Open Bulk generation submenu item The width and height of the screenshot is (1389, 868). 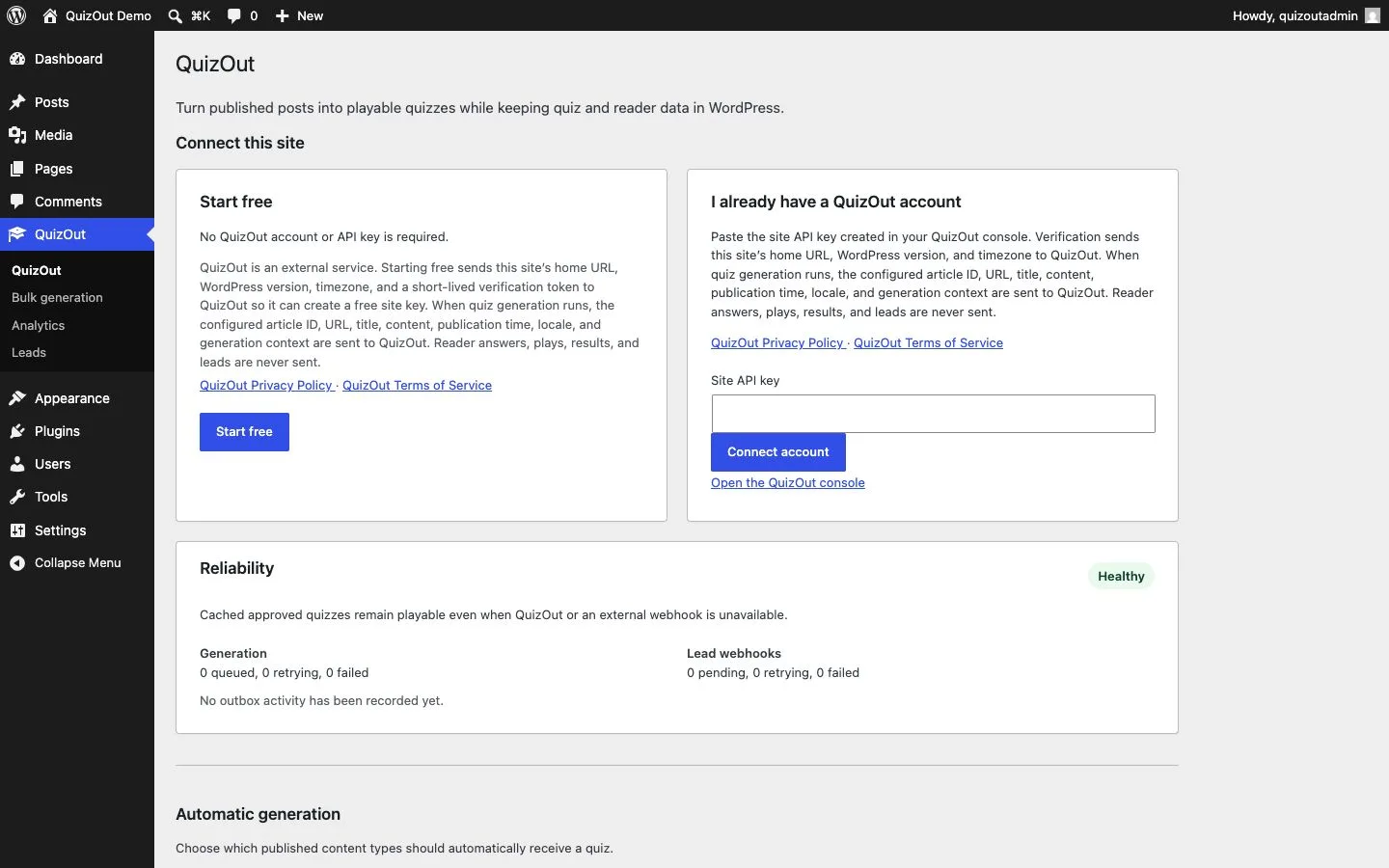(x=57, y=298)
